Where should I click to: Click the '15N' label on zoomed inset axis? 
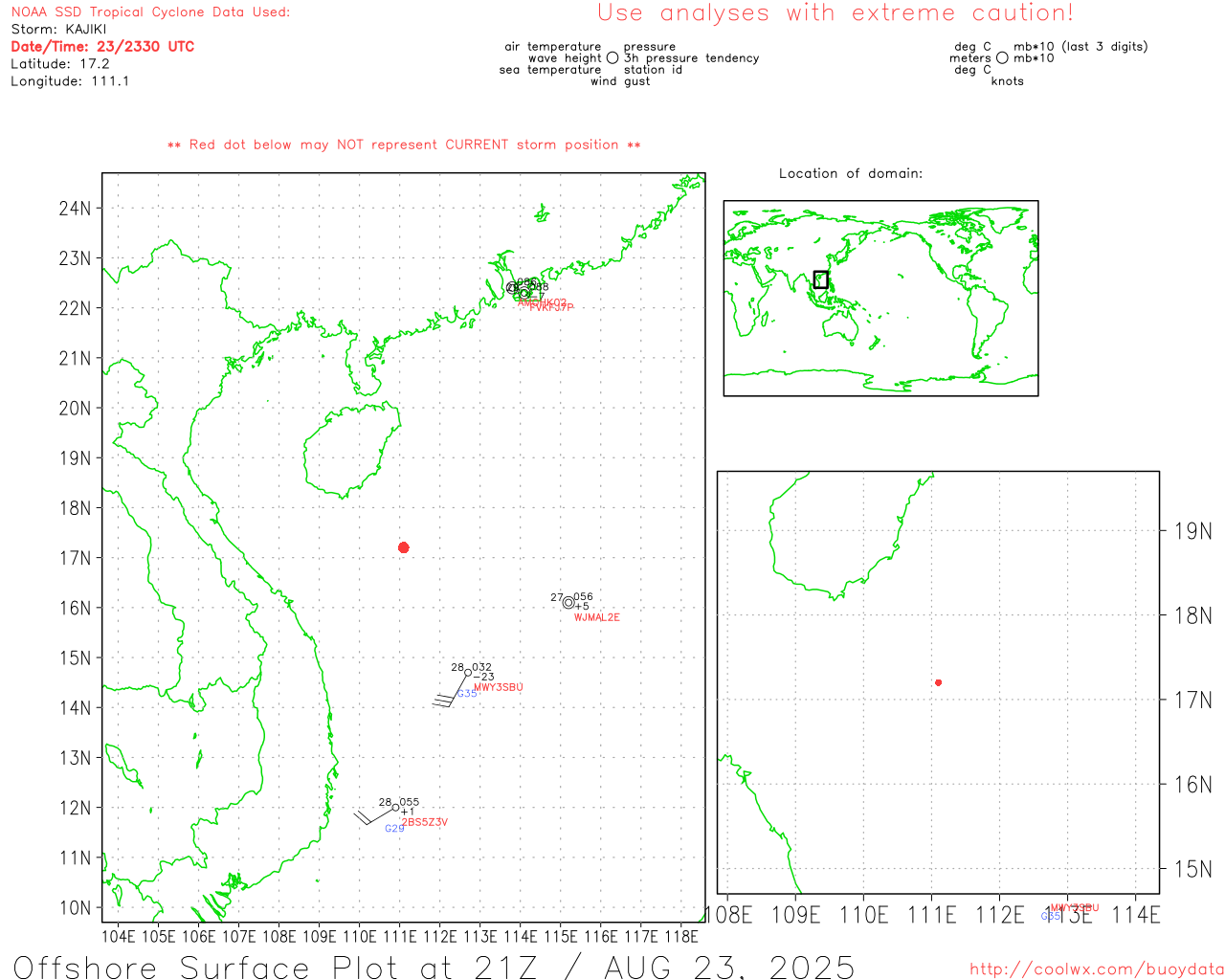point(1193,869)
